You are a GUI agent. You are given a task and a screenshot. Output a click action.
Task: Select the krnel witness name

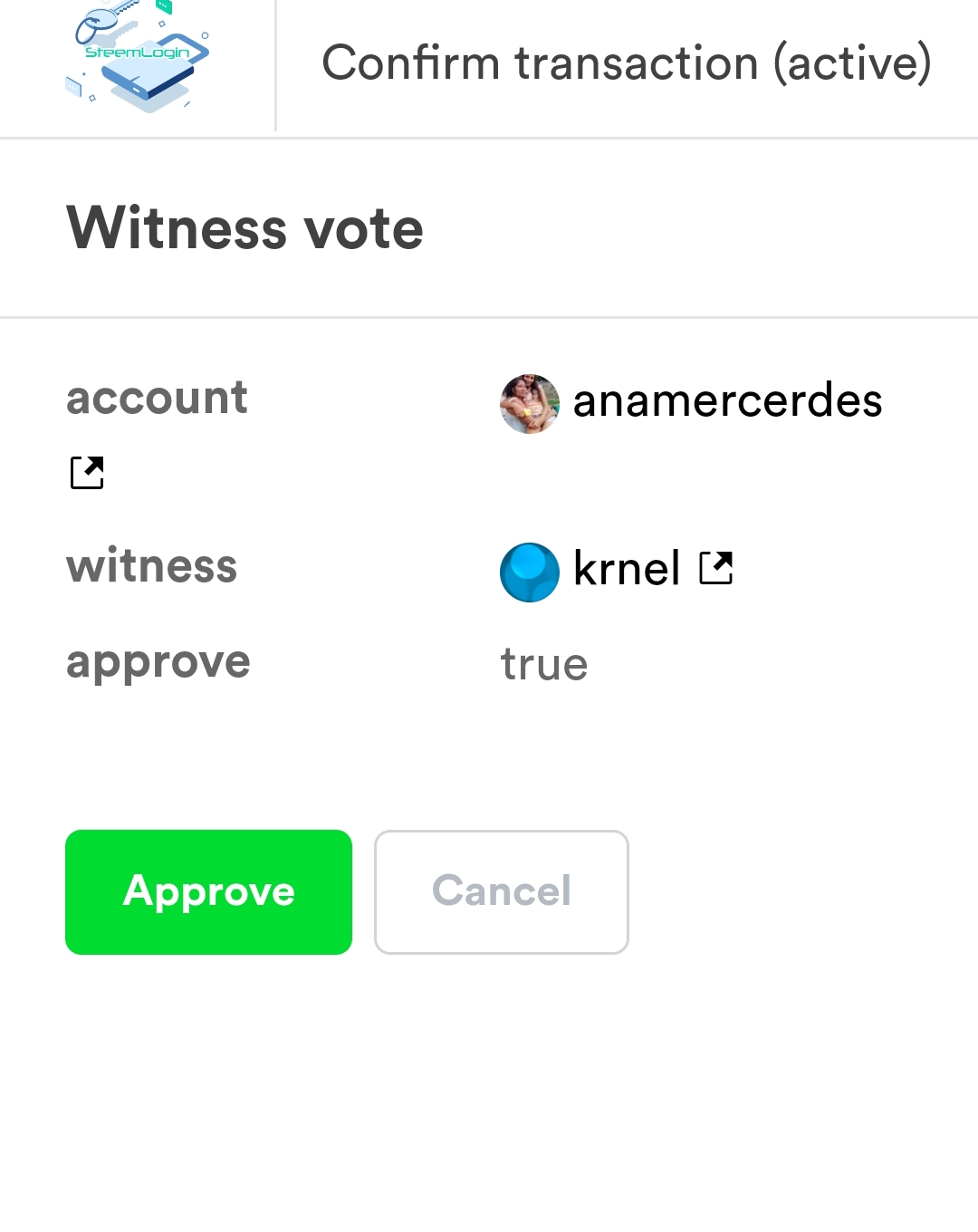tap(627, 569)
